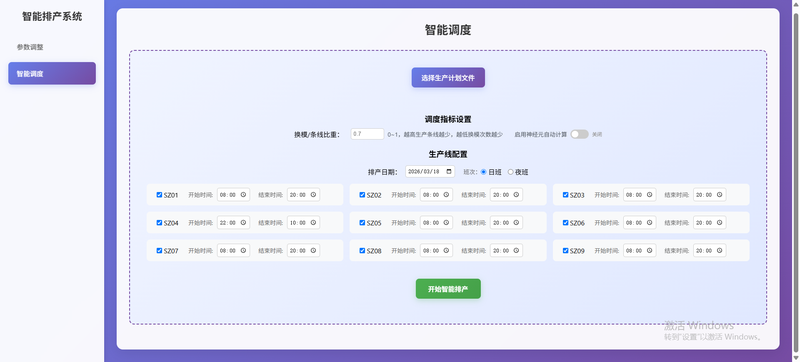Click the 智能排产系统 sidebar title
This screenshot has height=362, width=800.
click(52, 16)
